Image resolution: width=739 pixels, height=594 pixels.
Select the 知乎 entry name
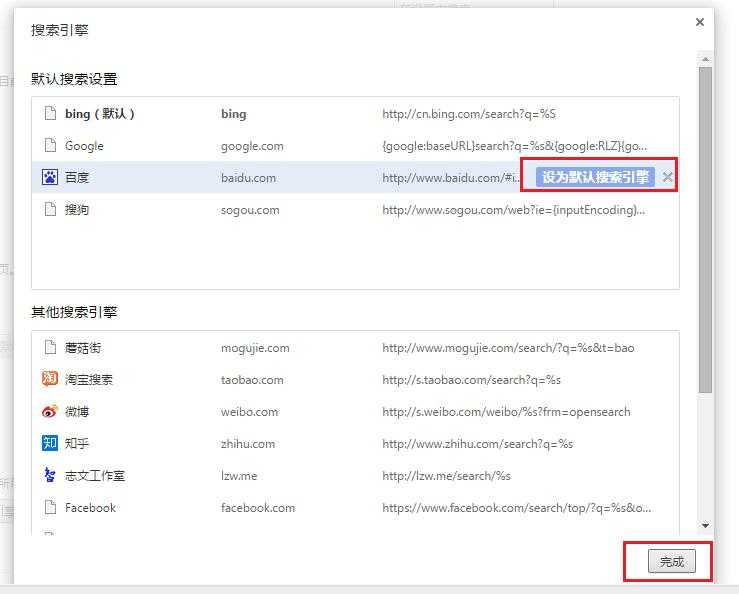tap(77, 444)
